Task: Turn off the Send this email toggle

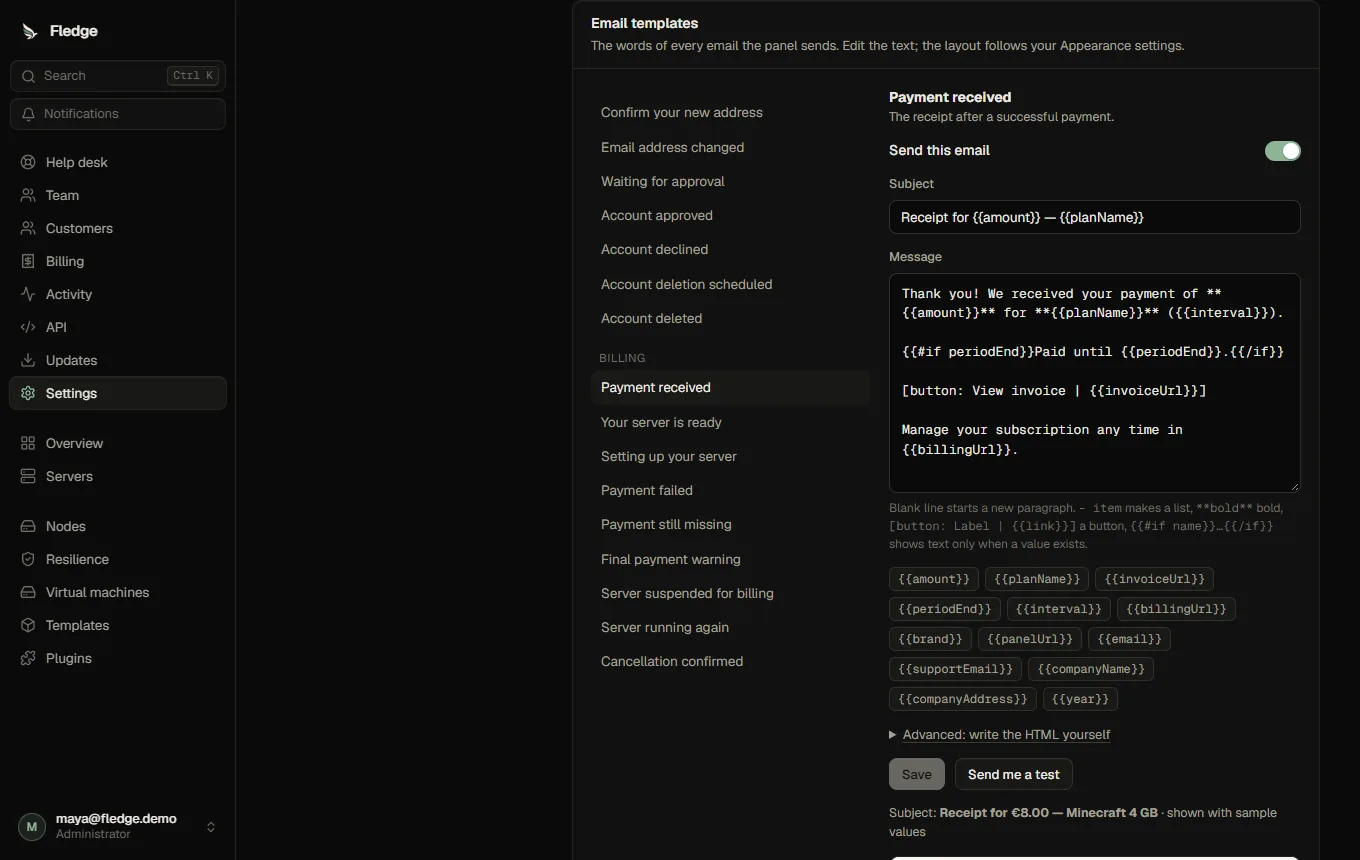Action: pyautogui.click(x=1283, y=151)
